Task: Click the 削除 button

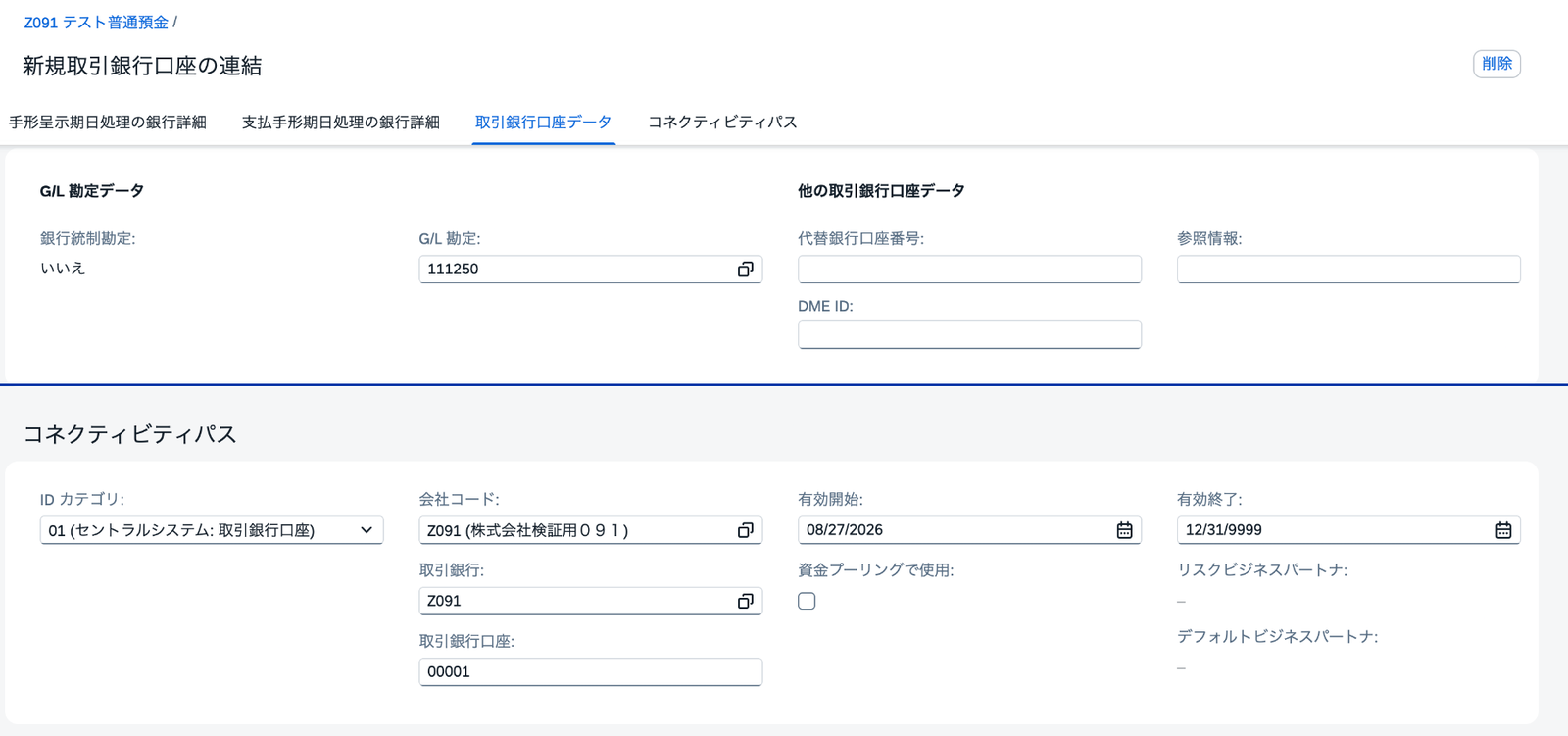Action: coord(1496,64)
